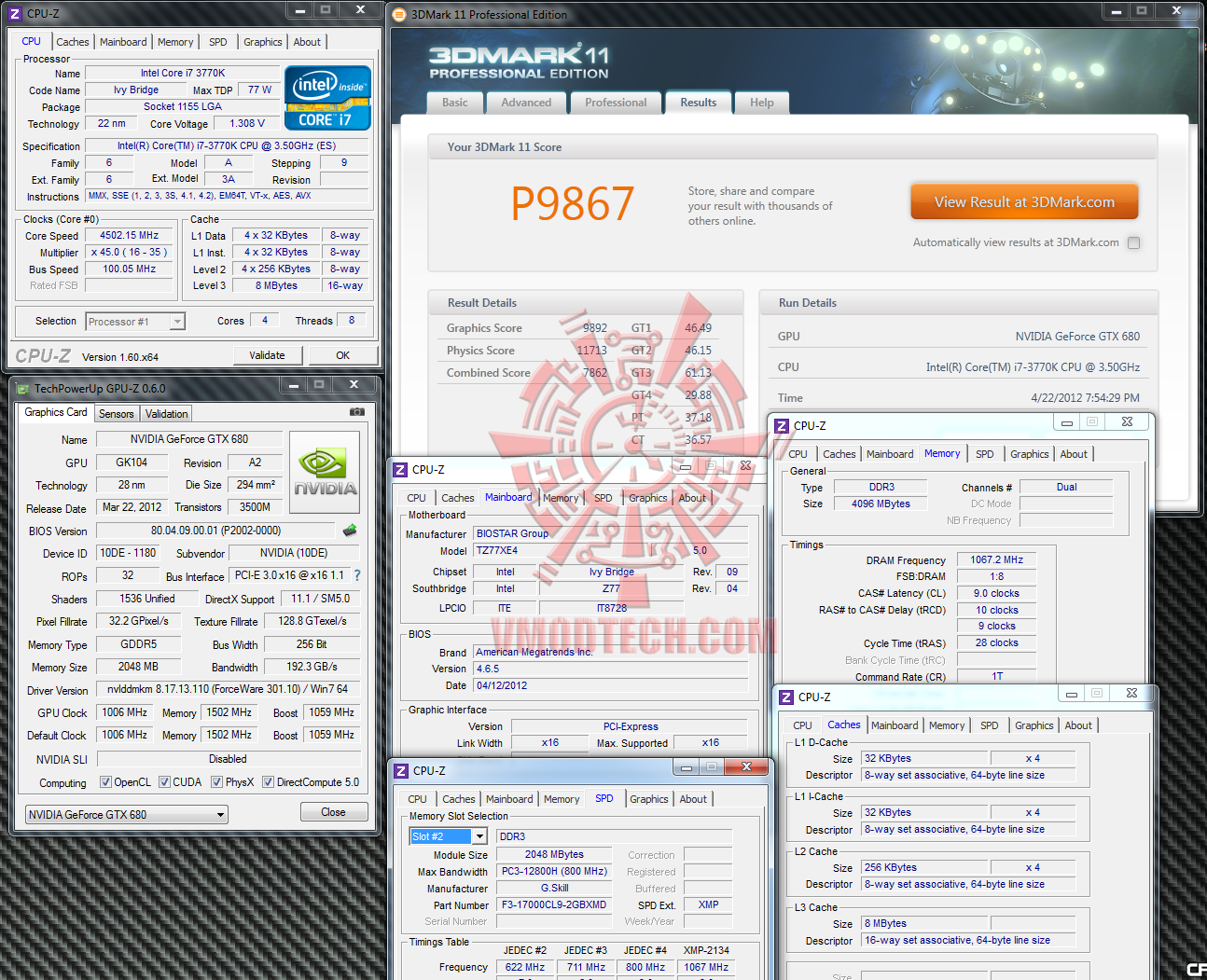
Task: Open About tab in top-left CPU-Z
Action: [x=307, y=42]
